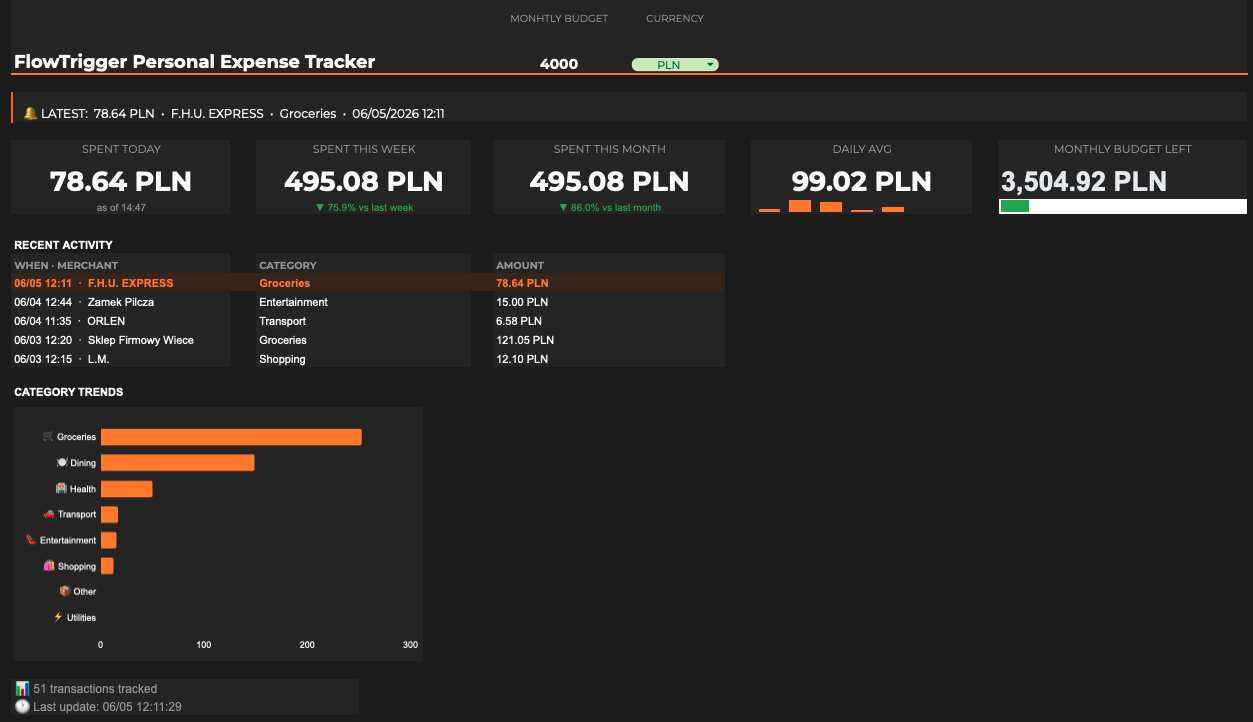
Task: Click the CATEGORY column header
Action: tap(288, 265)
